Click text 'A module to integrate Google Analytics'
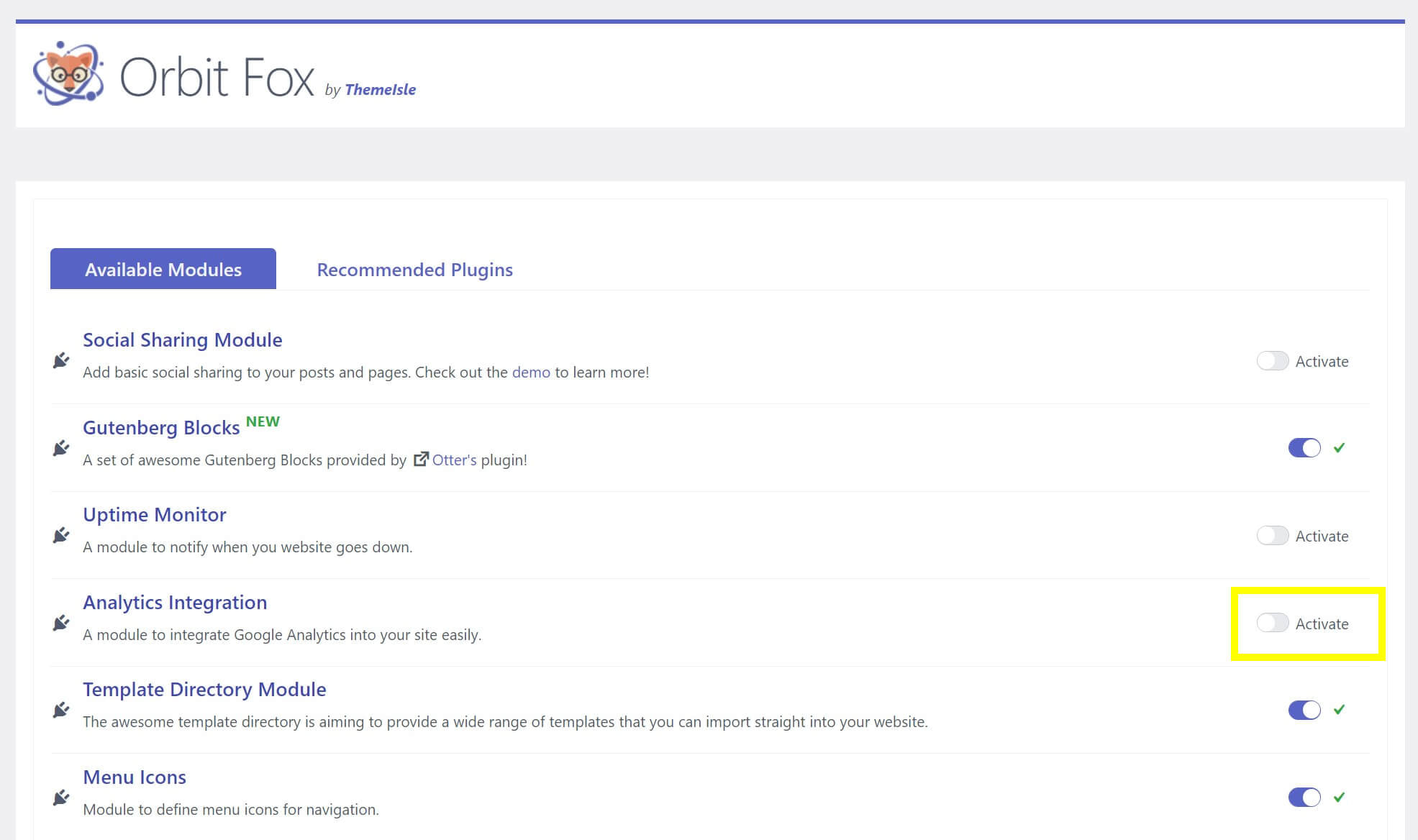The image size is (1418, 840). click(x=214, y=635)
